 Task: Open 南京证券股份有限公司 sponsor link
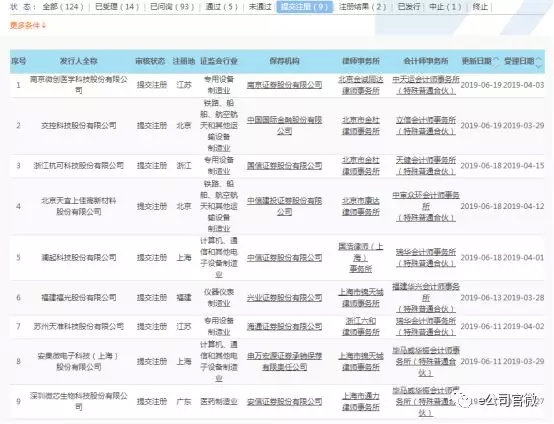click(284, 85)
